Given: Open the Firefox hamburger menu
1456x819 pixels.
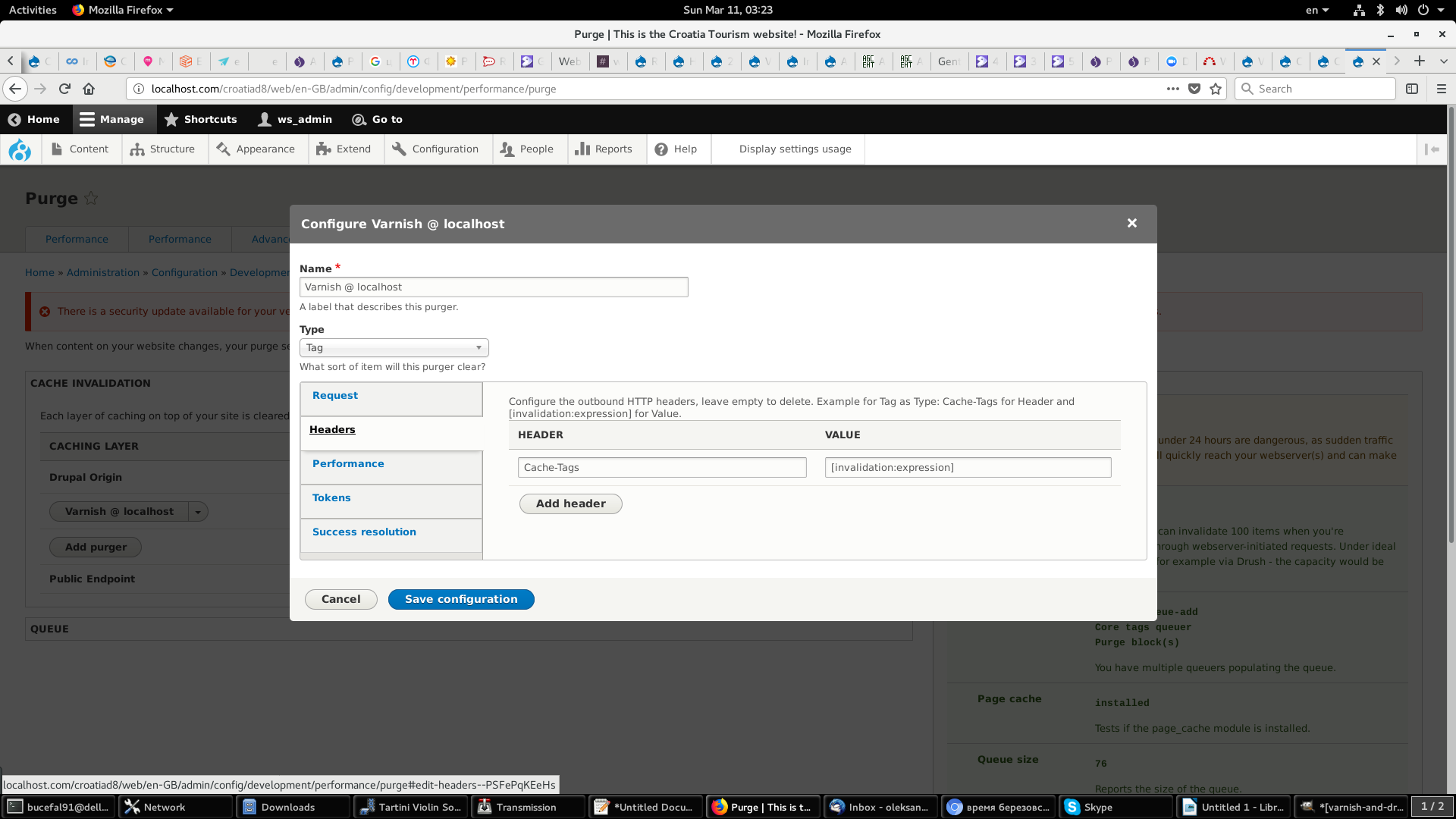Looking at the screenshot, I should (x=1441, y=89).
